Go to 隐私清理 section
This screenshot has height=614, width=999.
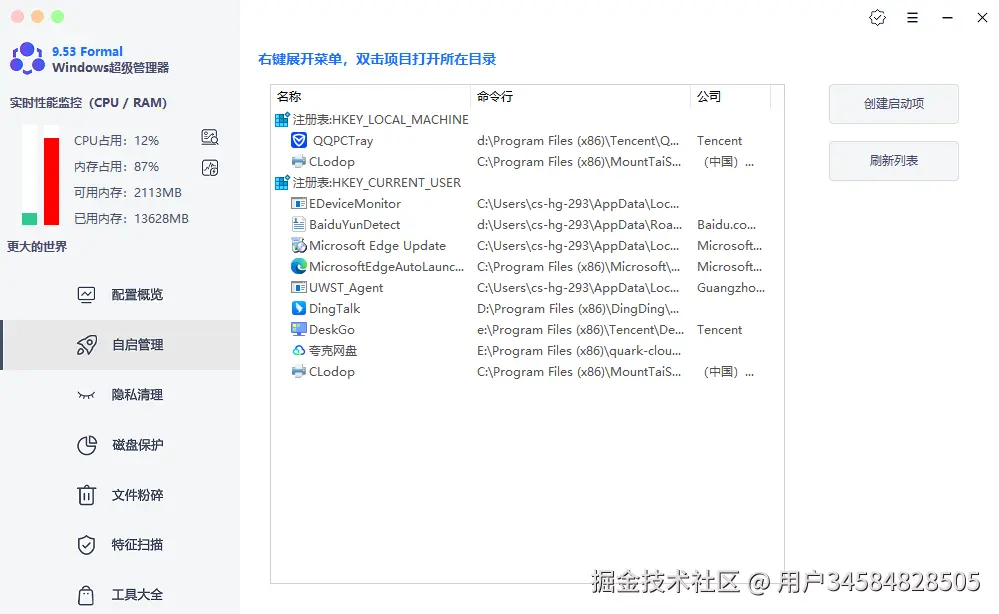120,395
